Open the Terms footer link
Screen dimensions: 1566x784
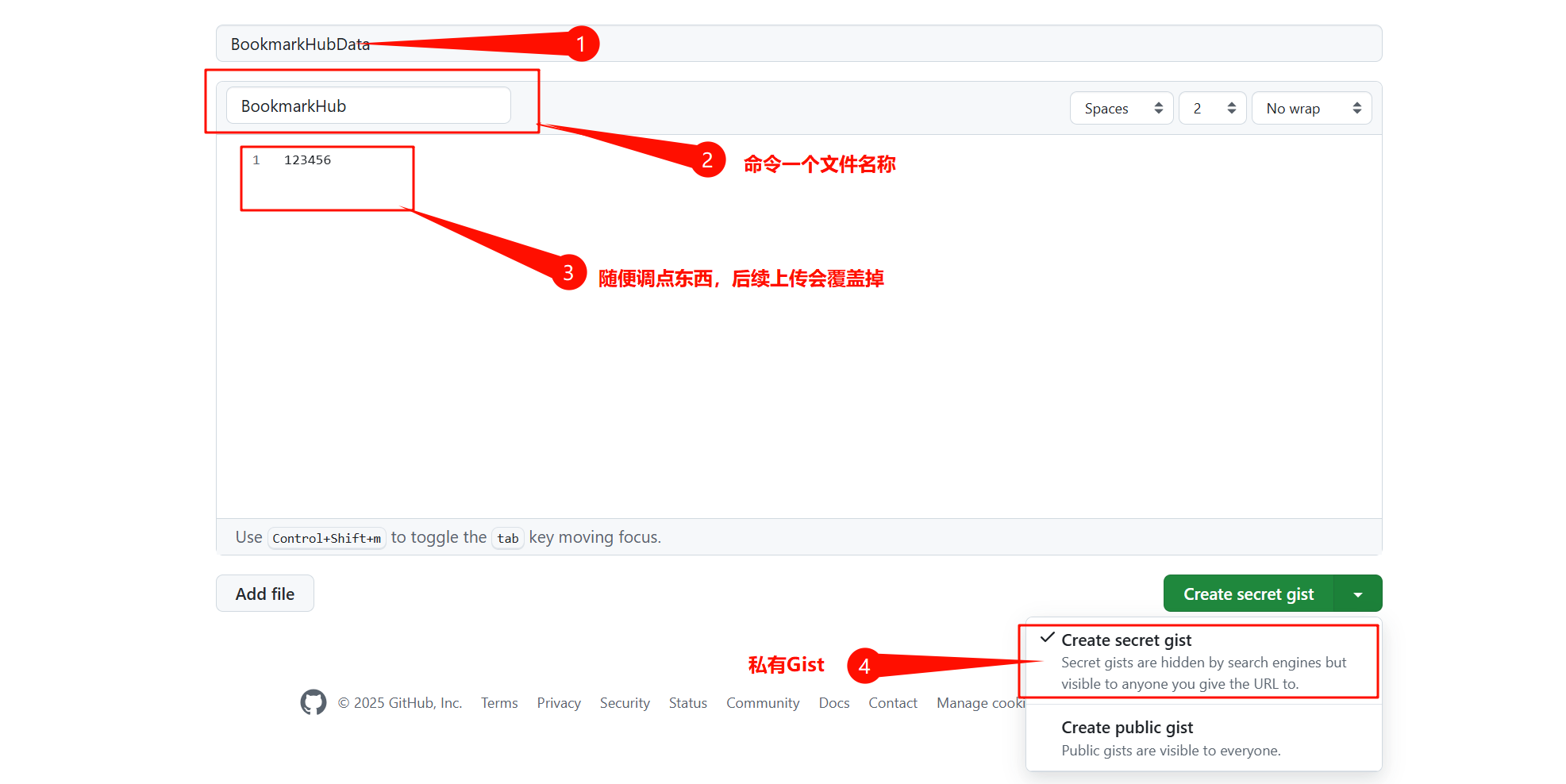click(499, 703)
